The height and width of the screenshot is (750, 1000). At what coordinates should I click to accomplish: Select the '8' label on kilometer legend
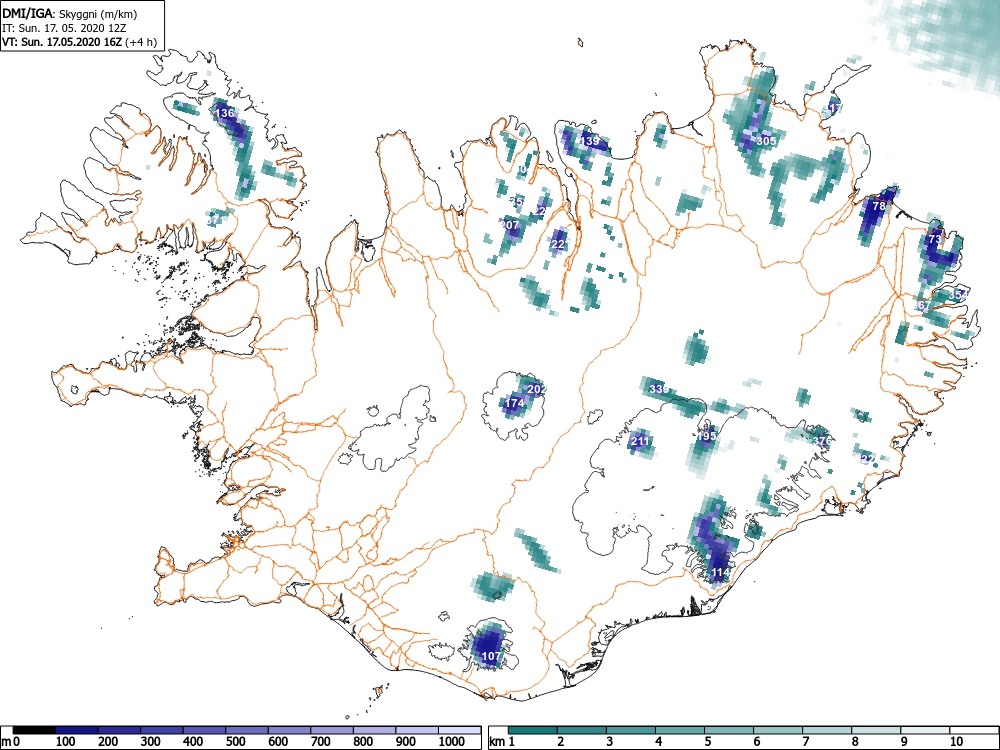point(855,742)
